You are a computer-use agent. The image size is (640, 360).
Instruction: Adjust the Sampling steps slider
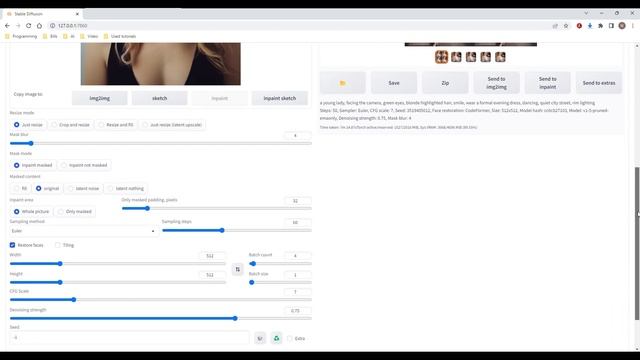click(x=237, y=230)
